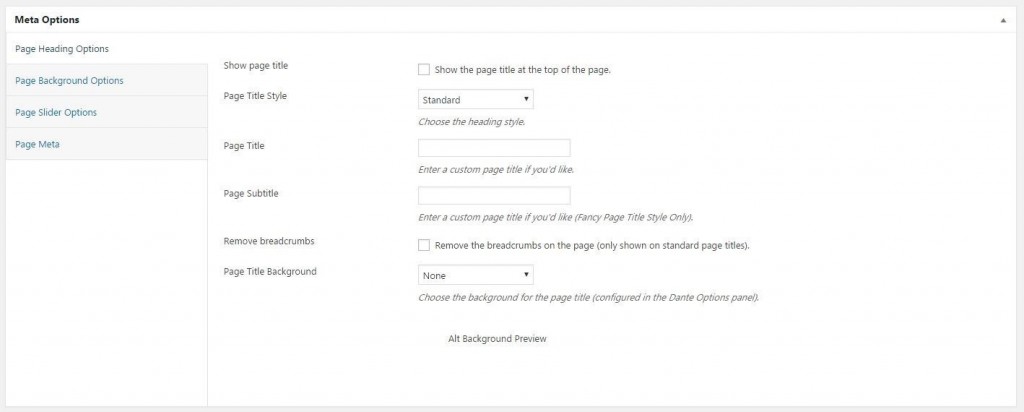Click the 'Choose the heading style.' hint text
1024x412 pixels.
(x=471, y=121)
